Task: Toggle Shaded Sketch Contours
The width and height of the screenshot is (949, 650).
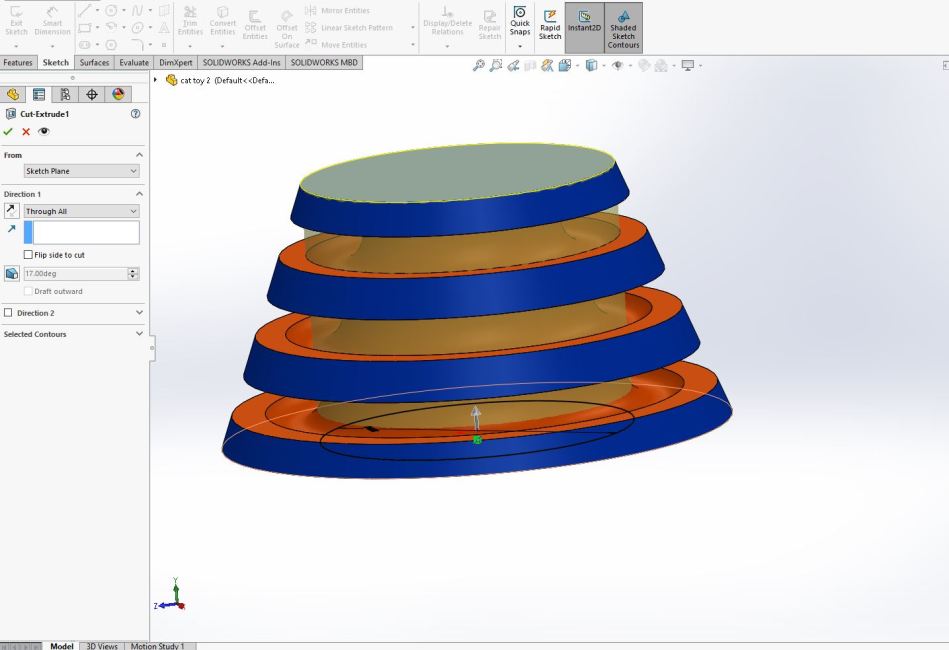Action: tap(623, 26)
